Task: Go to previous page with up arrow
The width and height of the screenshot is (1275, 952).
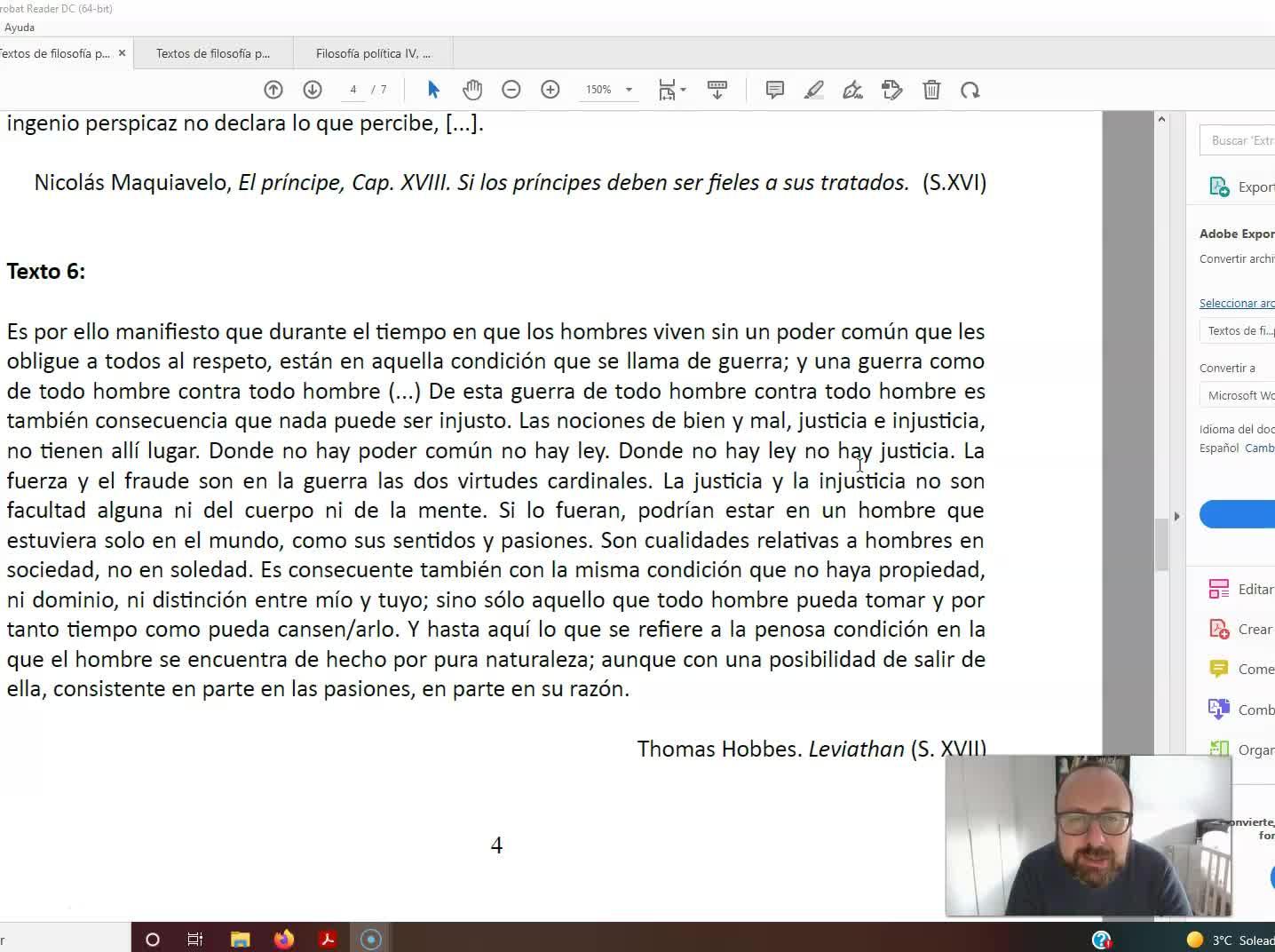Action: click(x=273, y=90)
